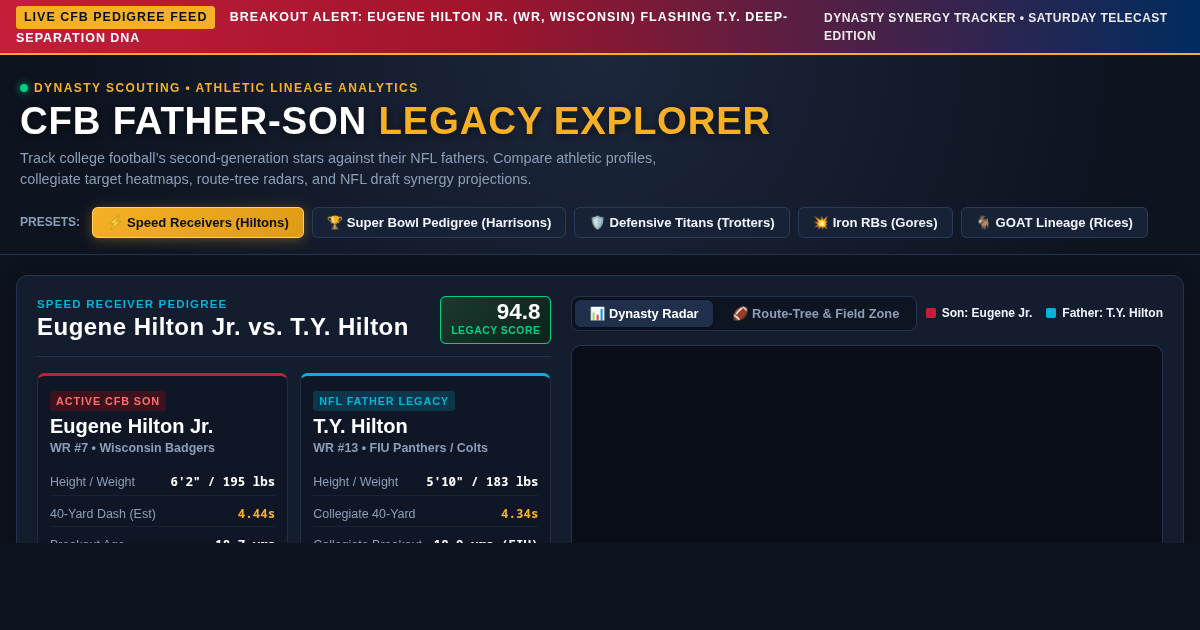The width and height of the screenshot is (1200, 630).
Task: Click the cyan Father: T.Y. Hilton legend swatch
Action: click(1051, 313)
